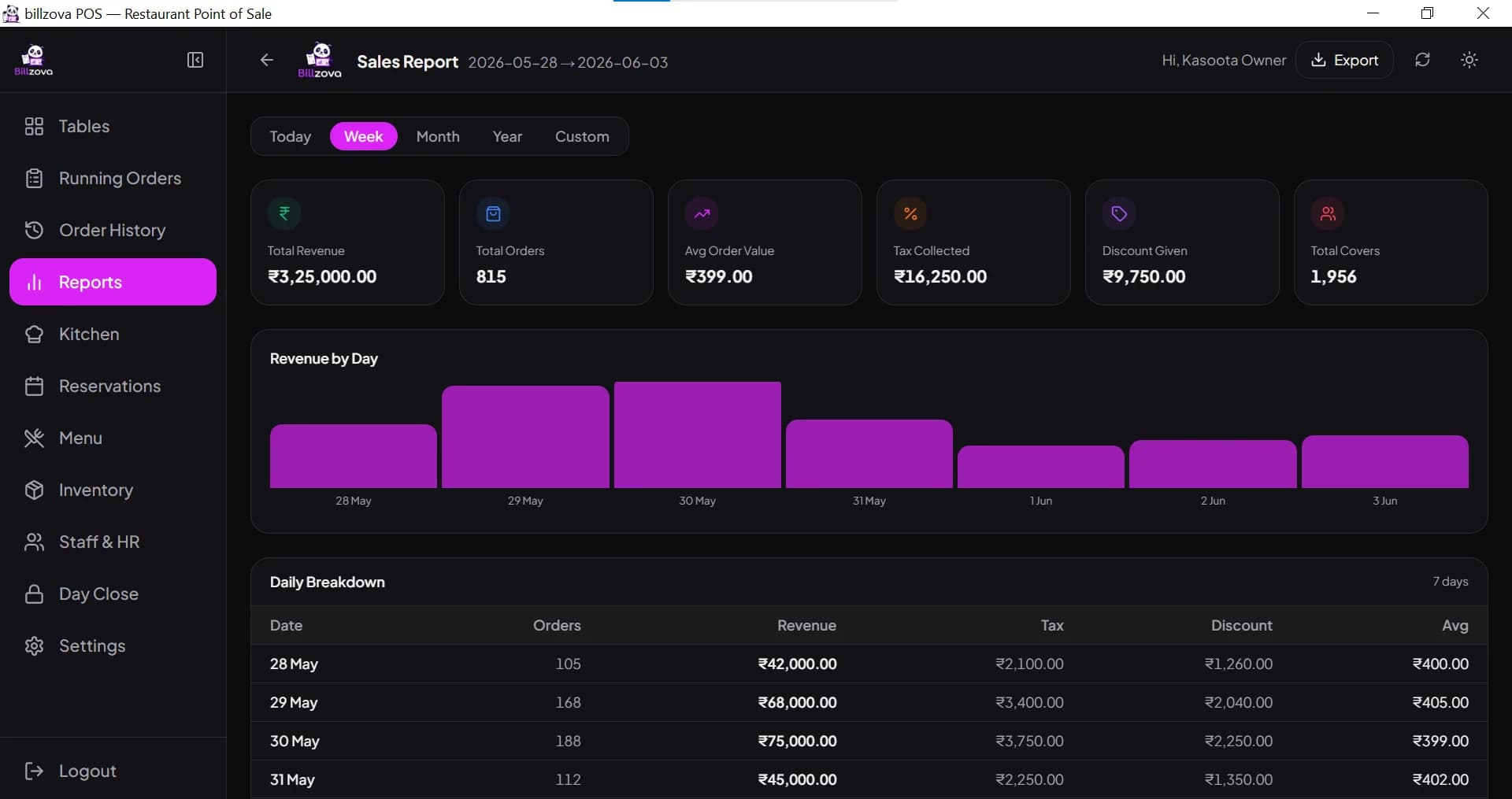This screenshot has width=1512, height=799.
Task: Select the Week range tab
Action: coord(363,136)
